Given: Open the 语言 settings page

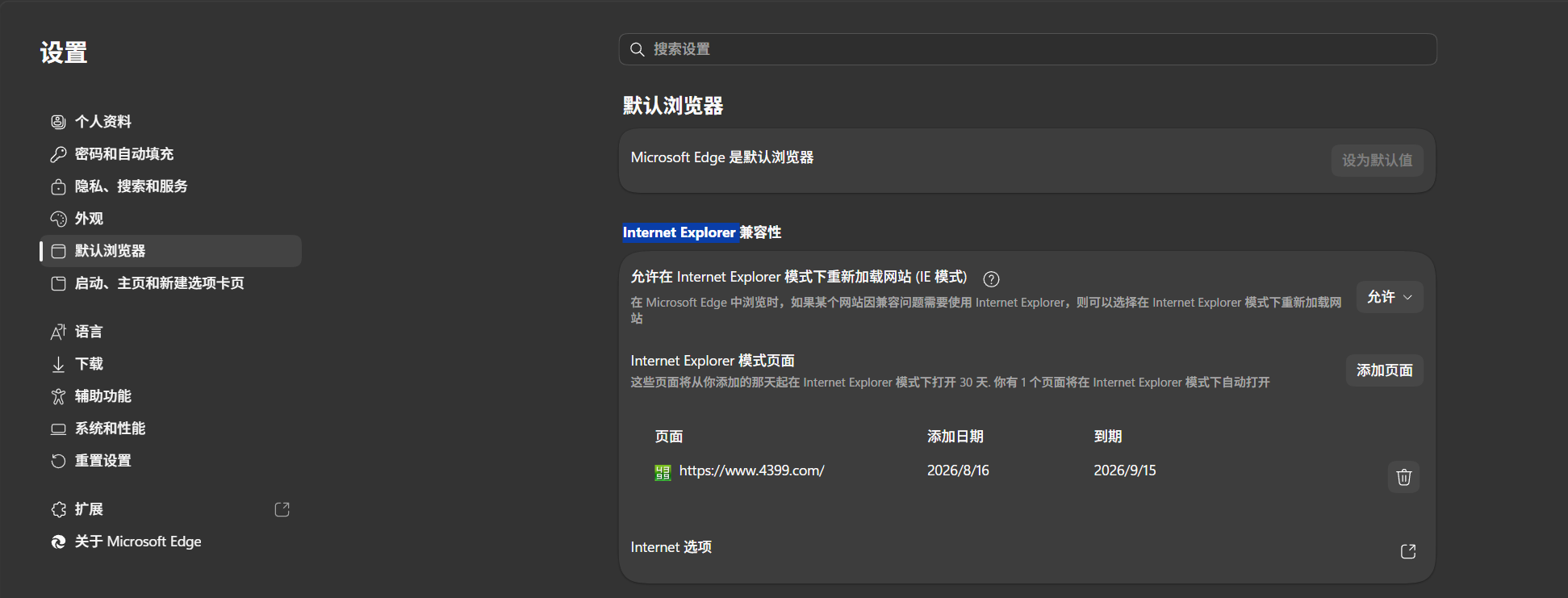Looking at the screenshot, I should pos(170,332).
